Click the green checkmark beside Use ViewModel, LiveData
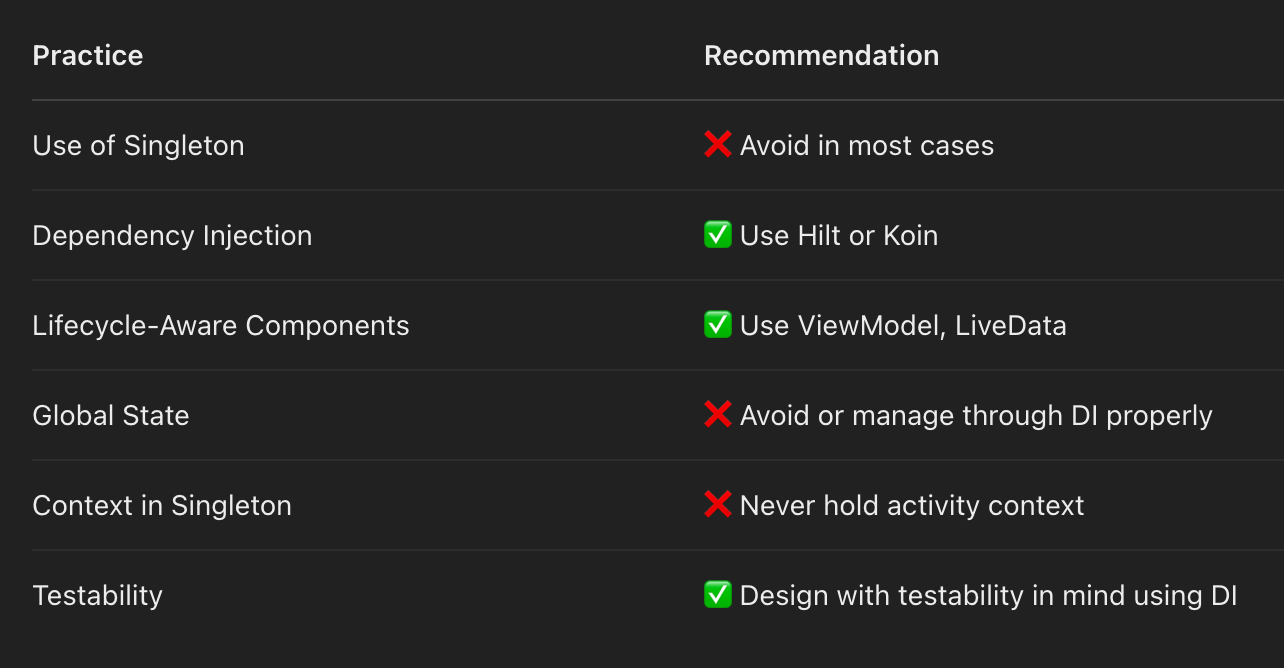The image size is (1284, 668). [x=718, y=325]
